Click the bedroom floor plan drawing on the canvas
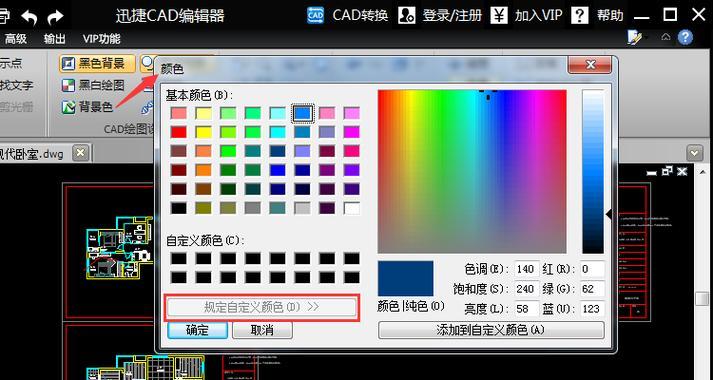Screen dimensions: 713x380 119,247
